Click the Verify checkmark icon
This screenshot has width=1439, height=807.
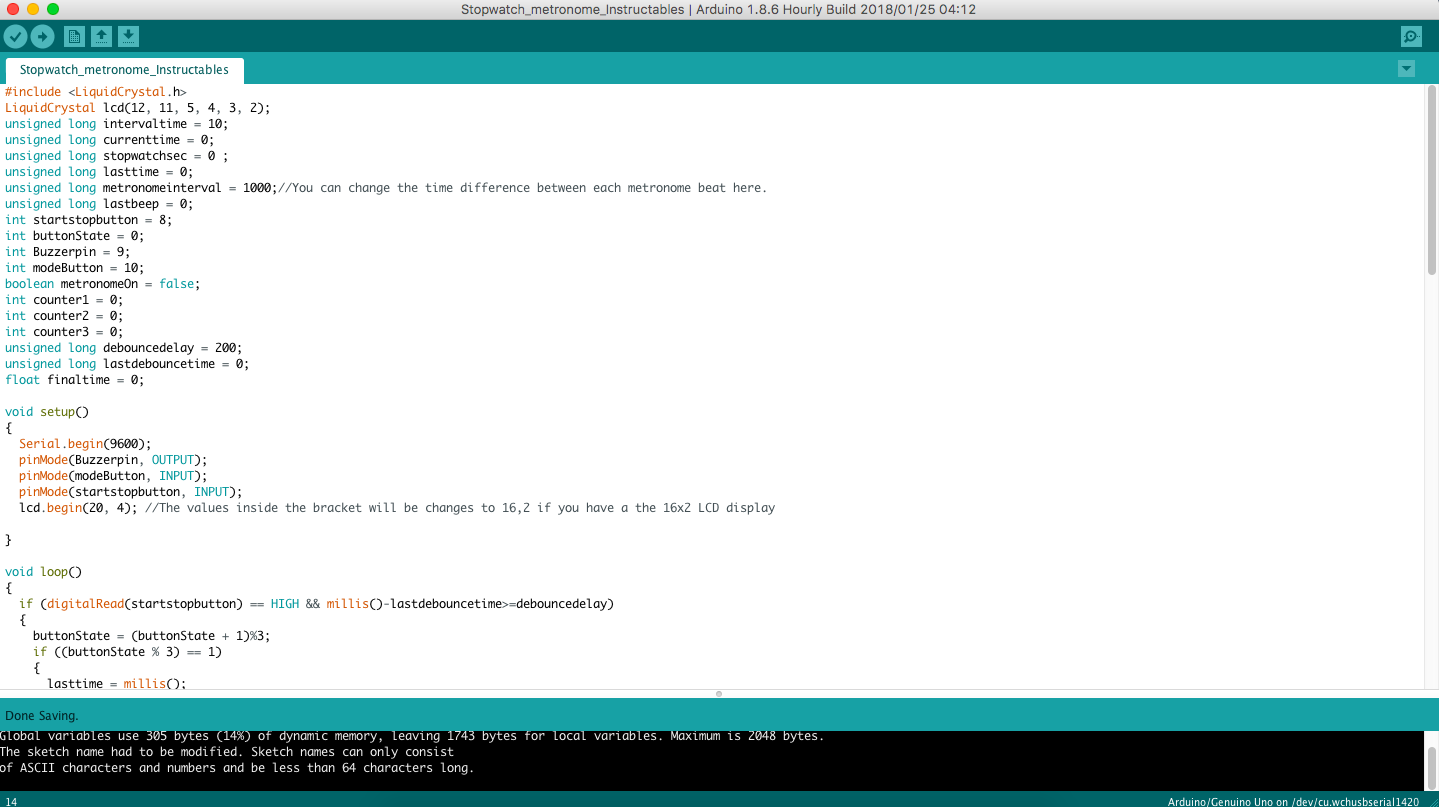[x=15, y=37]
